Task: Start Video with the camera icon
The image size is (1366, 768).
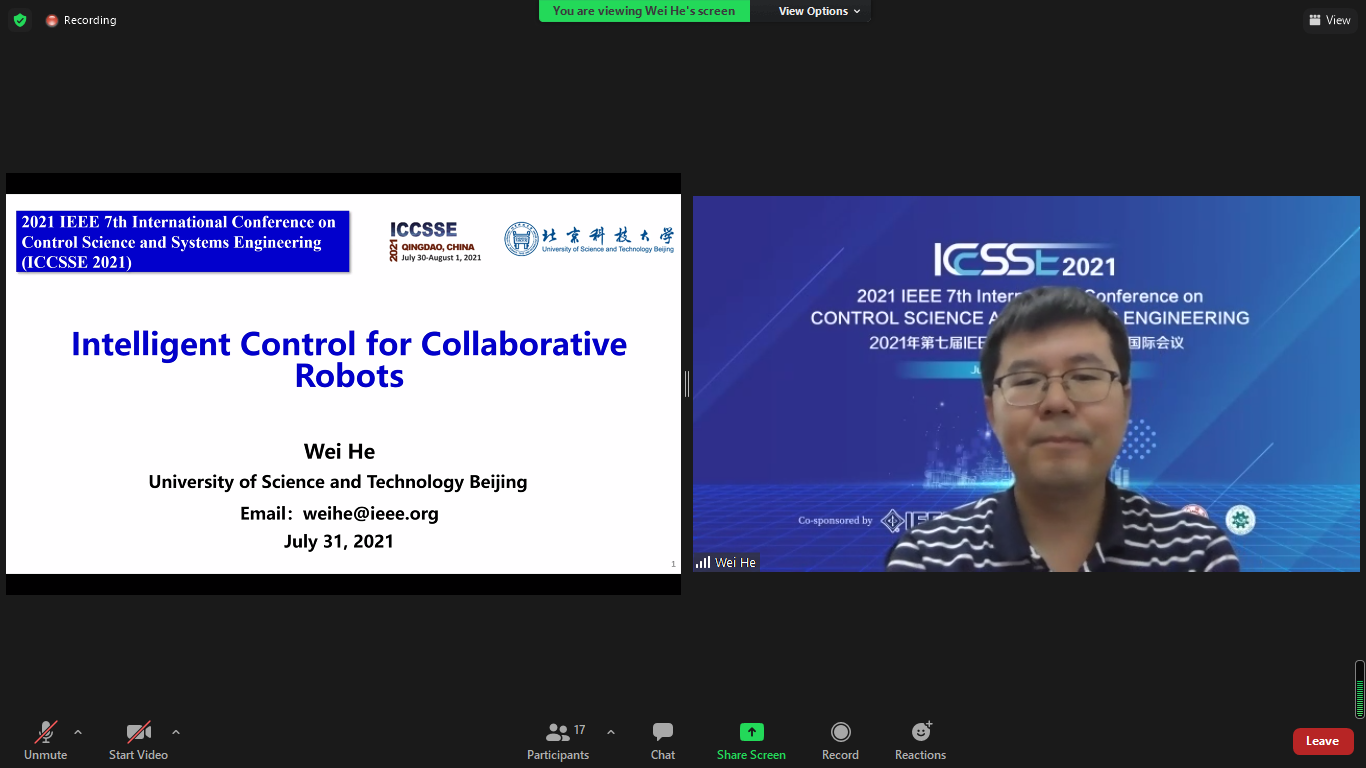Action: coord(138,741)
